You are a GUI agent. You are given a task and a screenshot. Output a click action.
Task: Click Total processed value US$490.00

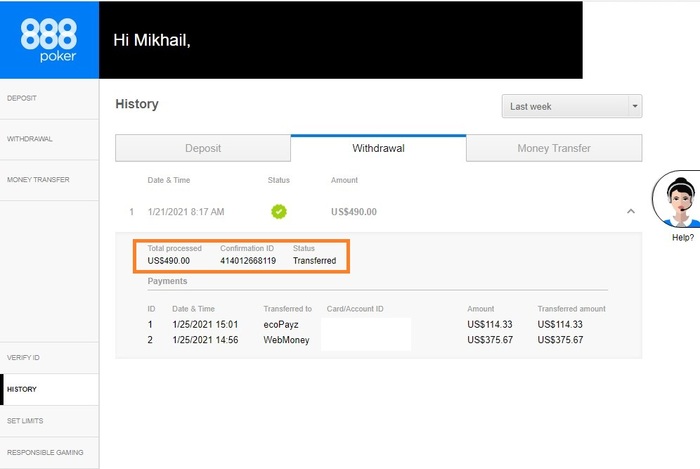(168, 261)
